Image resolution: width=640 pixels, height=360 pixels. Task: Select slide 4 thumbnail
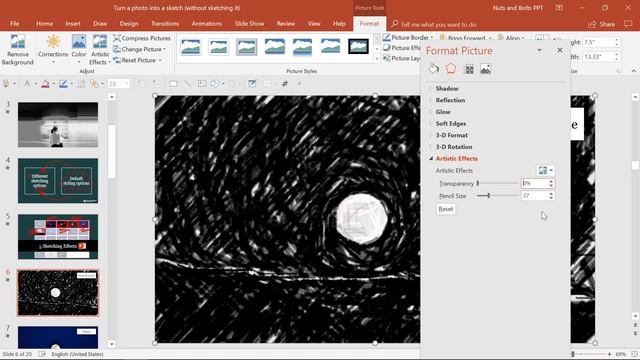coord(58,180)
